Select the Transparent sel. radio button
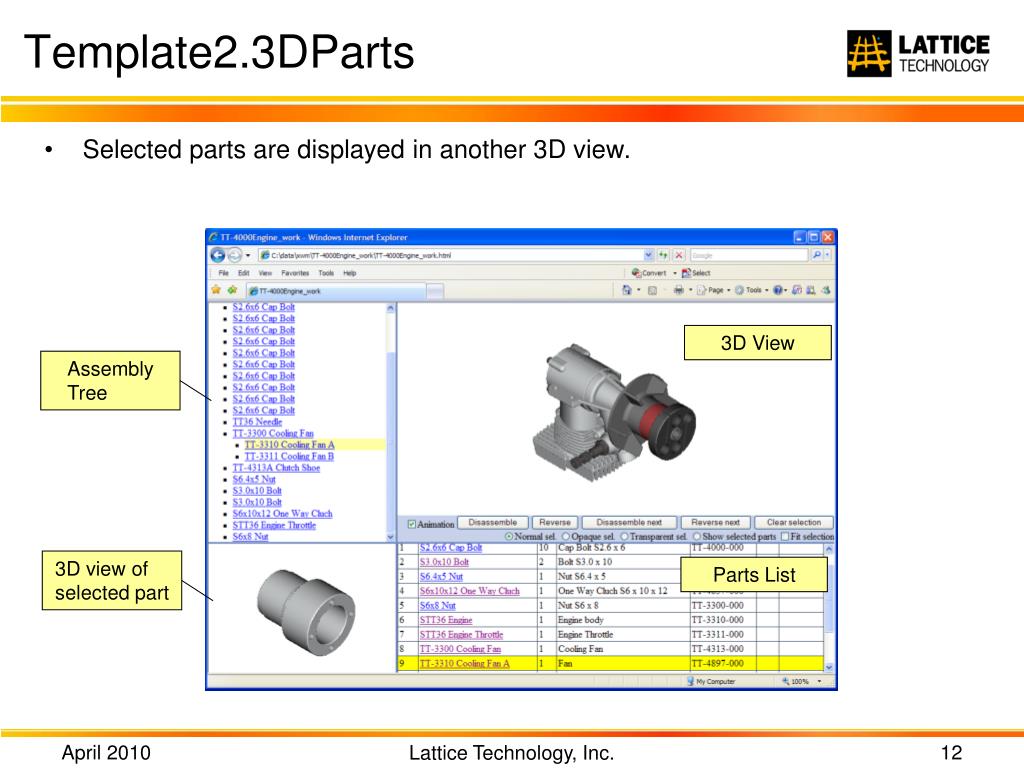 pos(624,536)
